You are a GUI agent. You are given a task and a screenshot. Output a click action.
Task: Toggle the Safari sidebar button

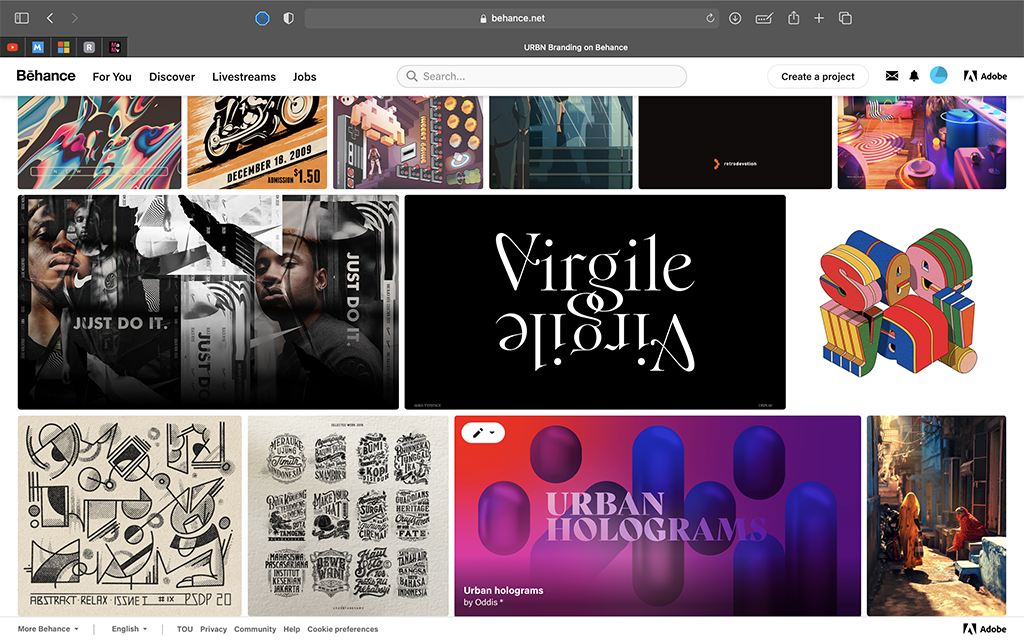pyautogui.click(x=22, y=18)
